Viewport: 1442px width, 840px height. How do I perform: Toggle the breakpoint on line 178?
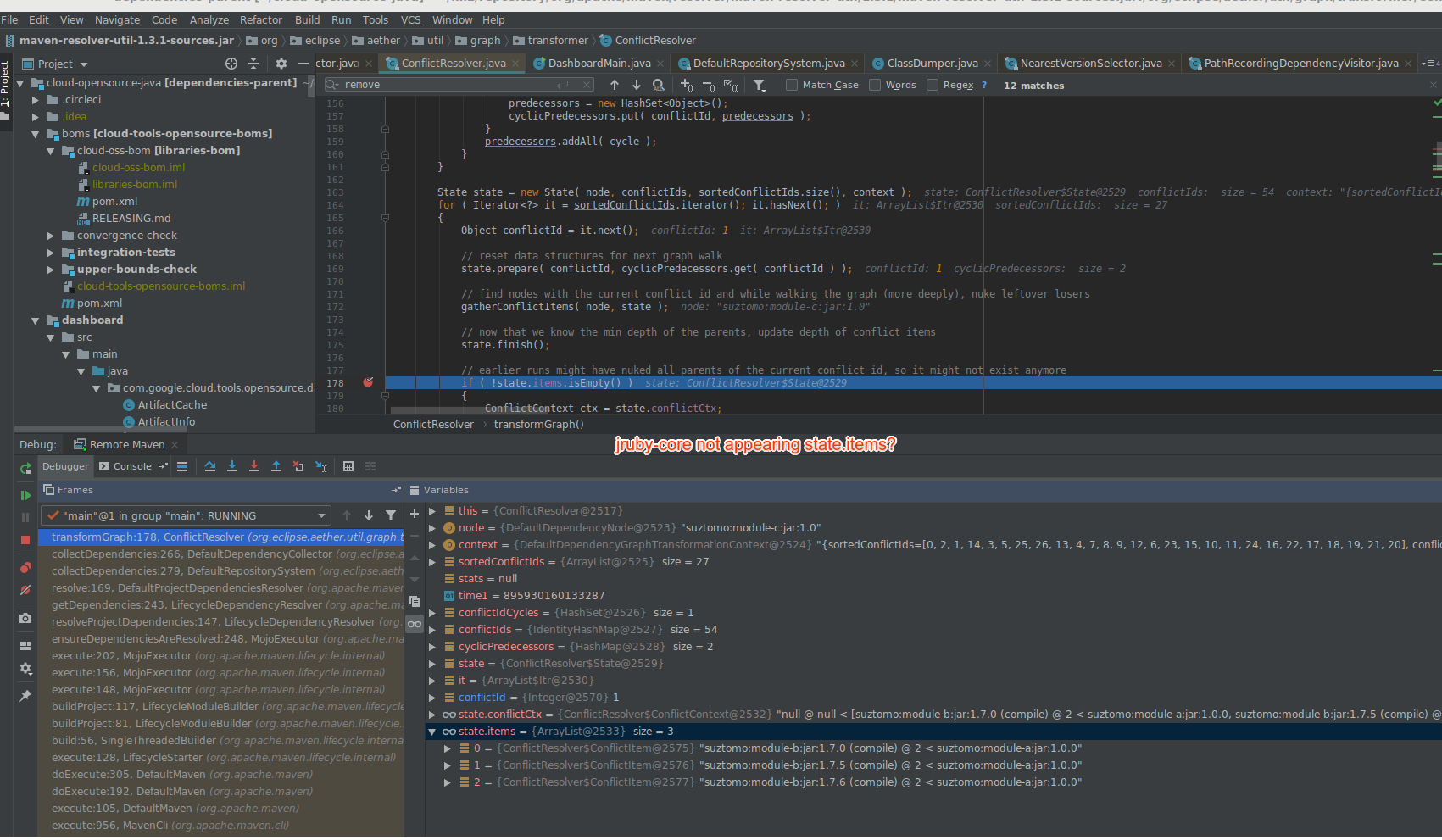pyautogui.click(x=368, y=383)
